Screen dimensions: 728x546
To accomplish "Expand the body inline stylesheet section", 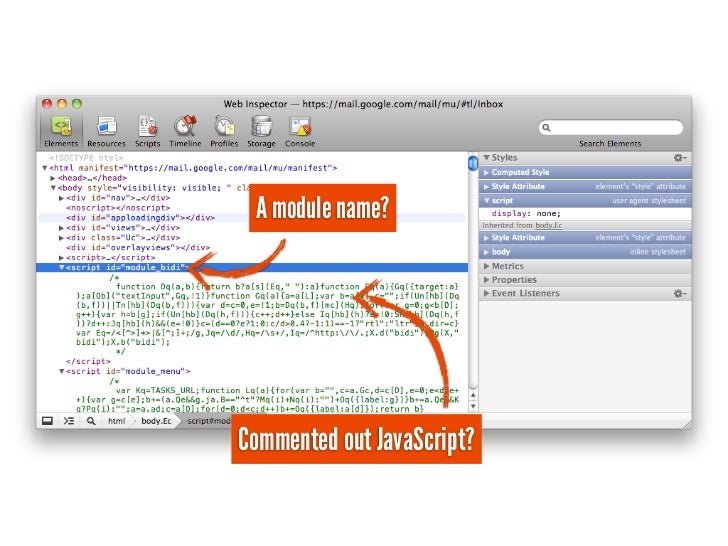I will [x=486, y=252].
